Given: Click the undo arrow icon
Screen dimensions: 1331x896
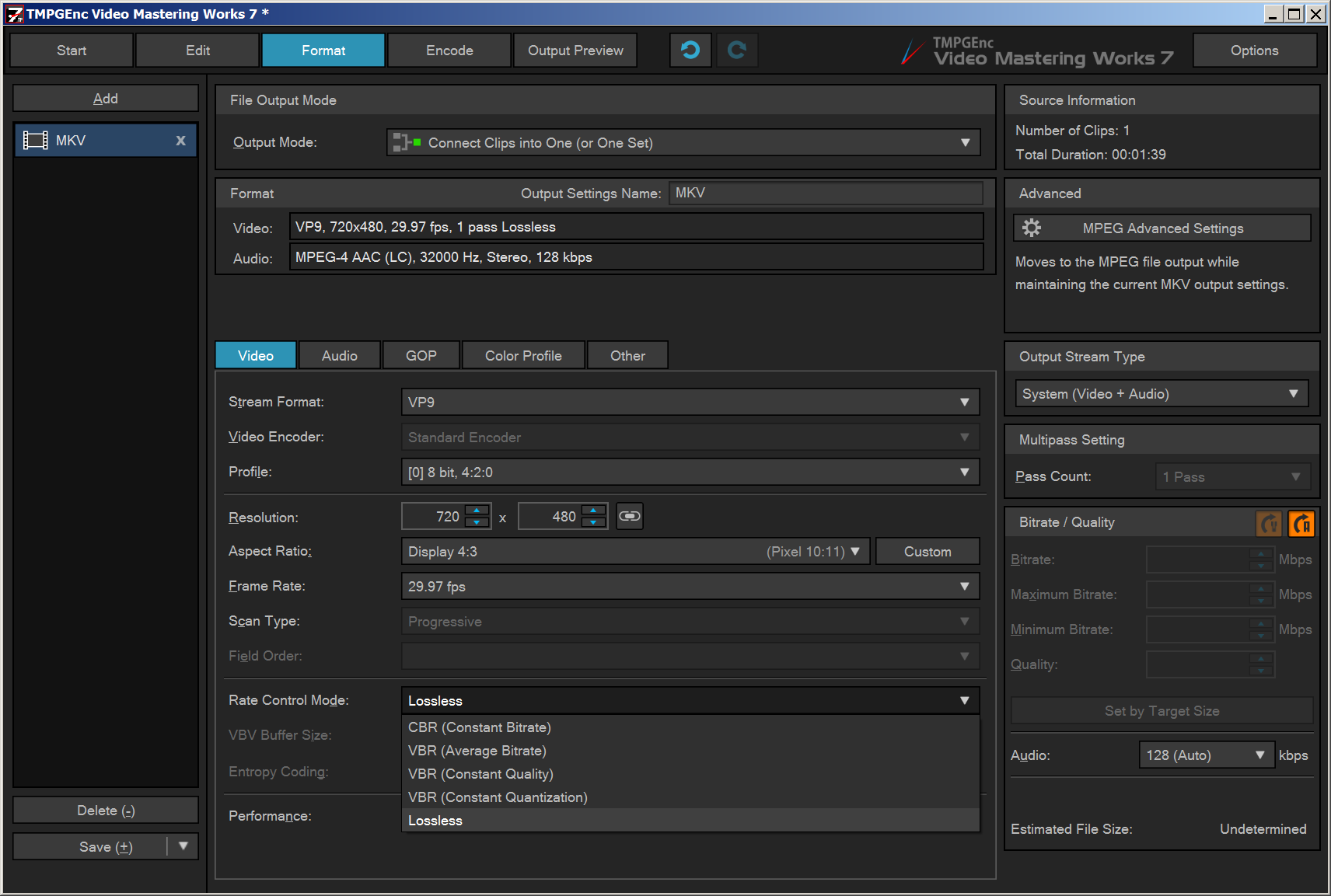Looking at the screenshot, I should click(690, 51).
